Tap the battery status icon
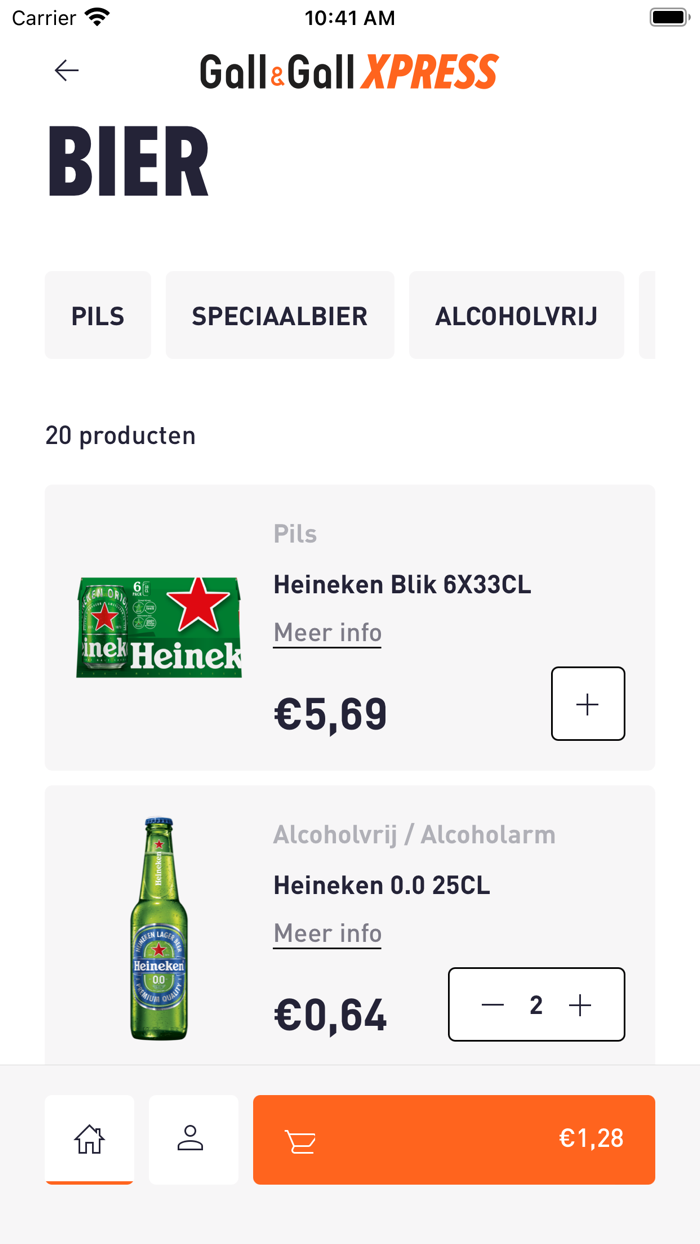Image resolution: width=700 pixels, height=1244 pixels. click(x=667, y=18)
